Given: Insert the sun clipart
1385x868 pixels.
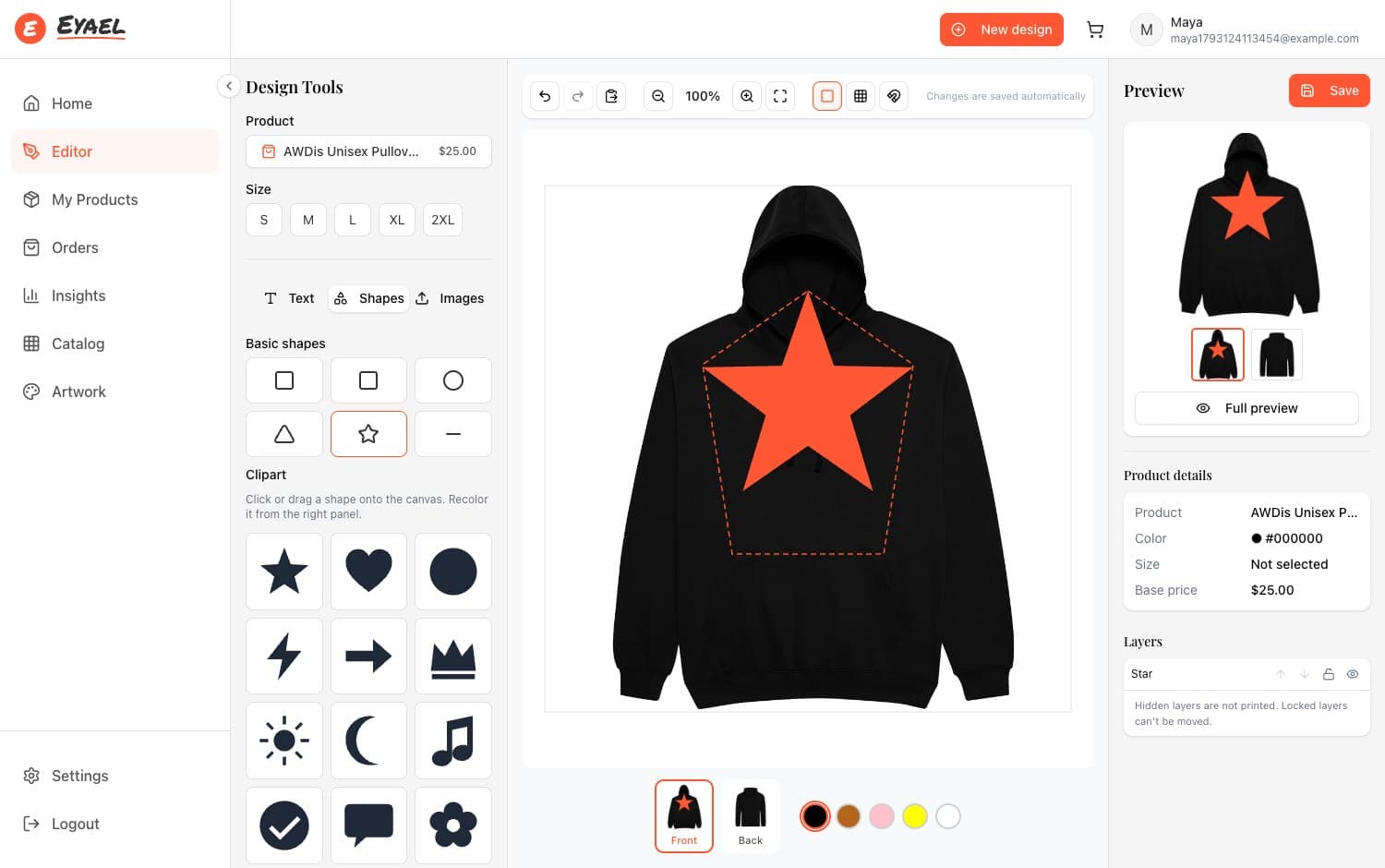Looking at the screenshot, I should 284,741.
